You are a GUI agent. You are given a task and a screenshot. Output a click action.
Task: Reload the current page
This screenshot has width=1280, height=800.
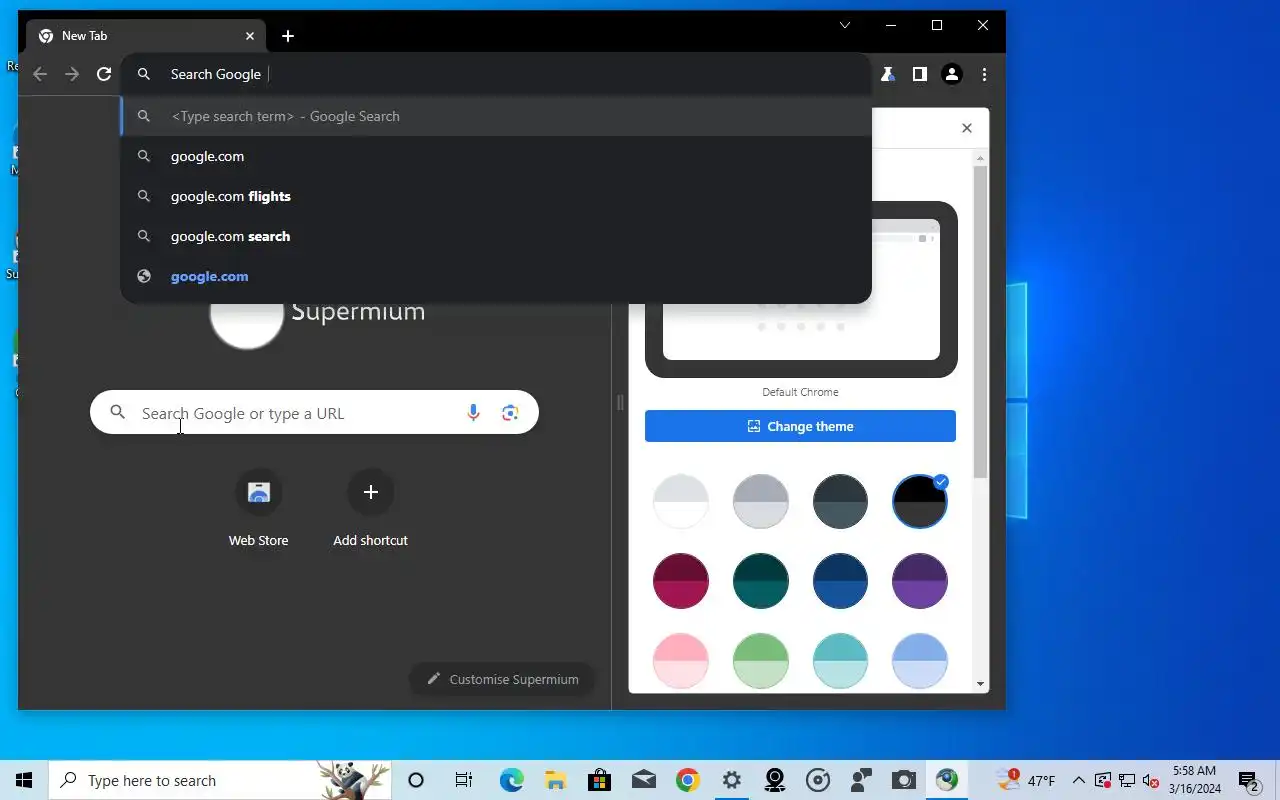click(104, 74)
